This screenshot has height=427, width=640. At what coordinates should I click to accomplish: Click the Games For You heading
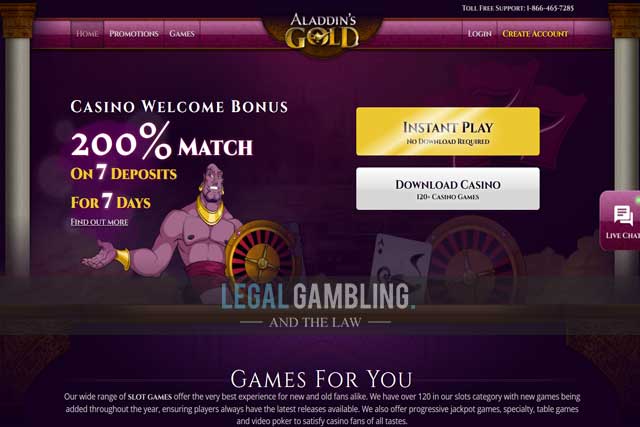(x=322, y=379)
